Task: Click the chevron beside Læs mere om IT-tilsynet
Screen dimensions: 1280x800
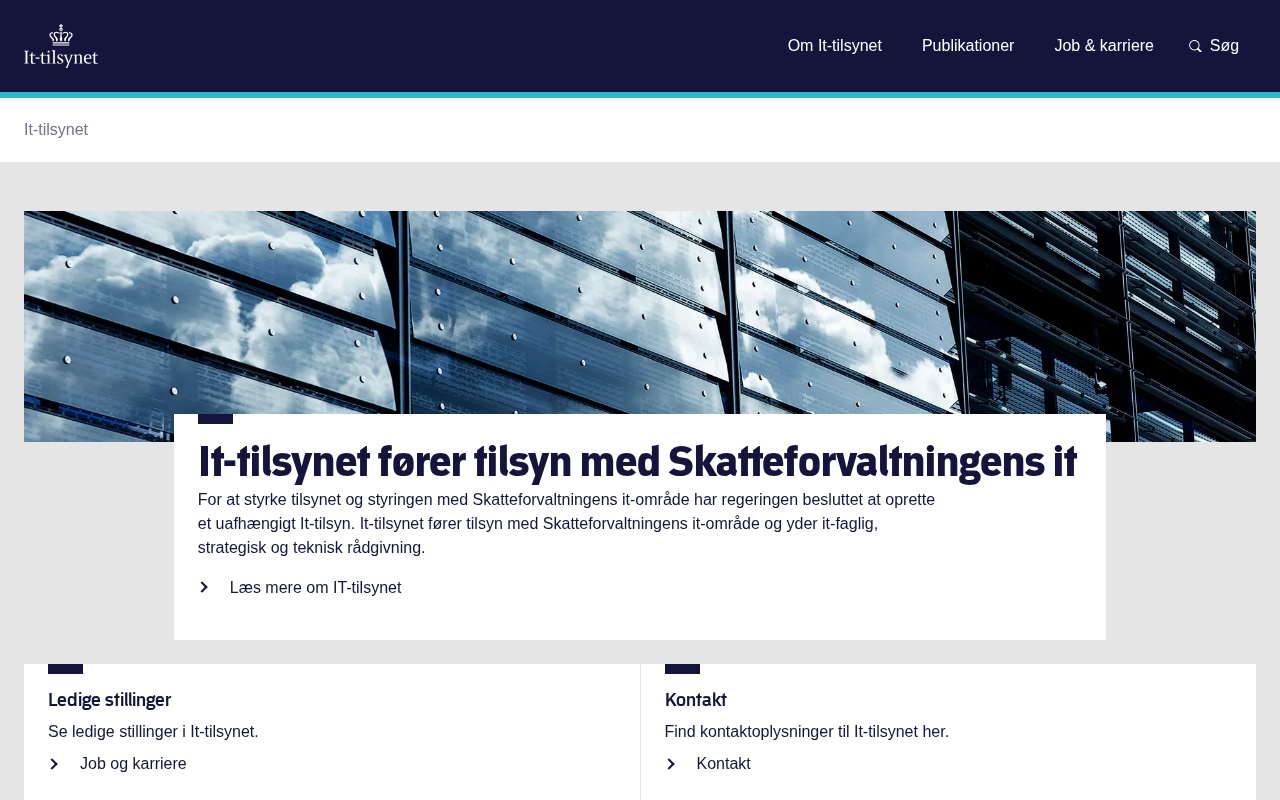Action: pyautogui.click(x=204, y=588)
